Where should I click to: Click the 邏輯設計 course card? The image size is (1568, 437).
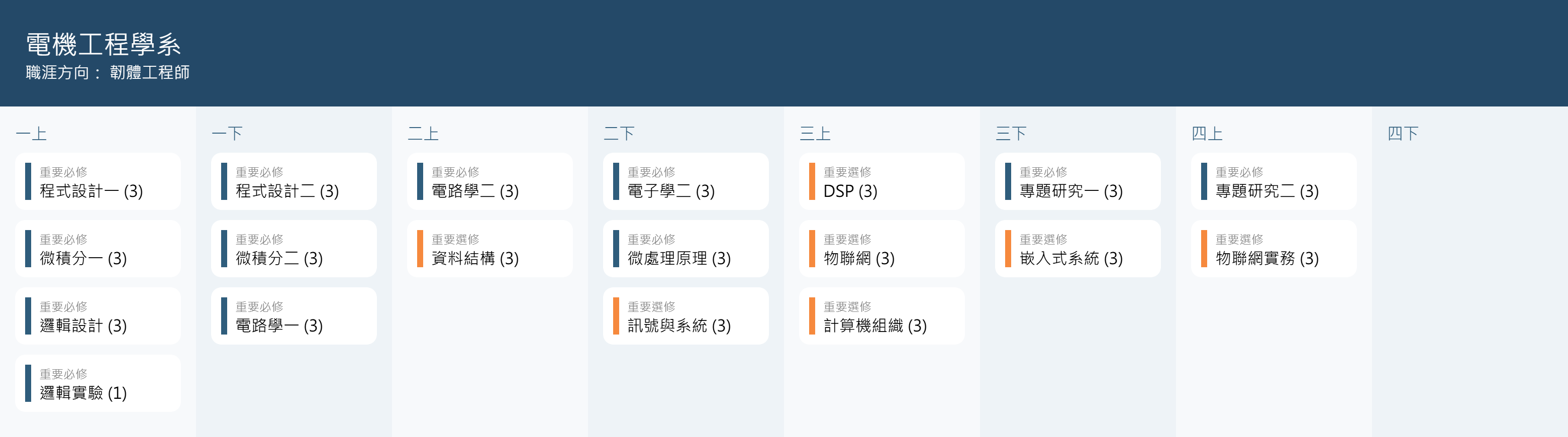(97, 316)
